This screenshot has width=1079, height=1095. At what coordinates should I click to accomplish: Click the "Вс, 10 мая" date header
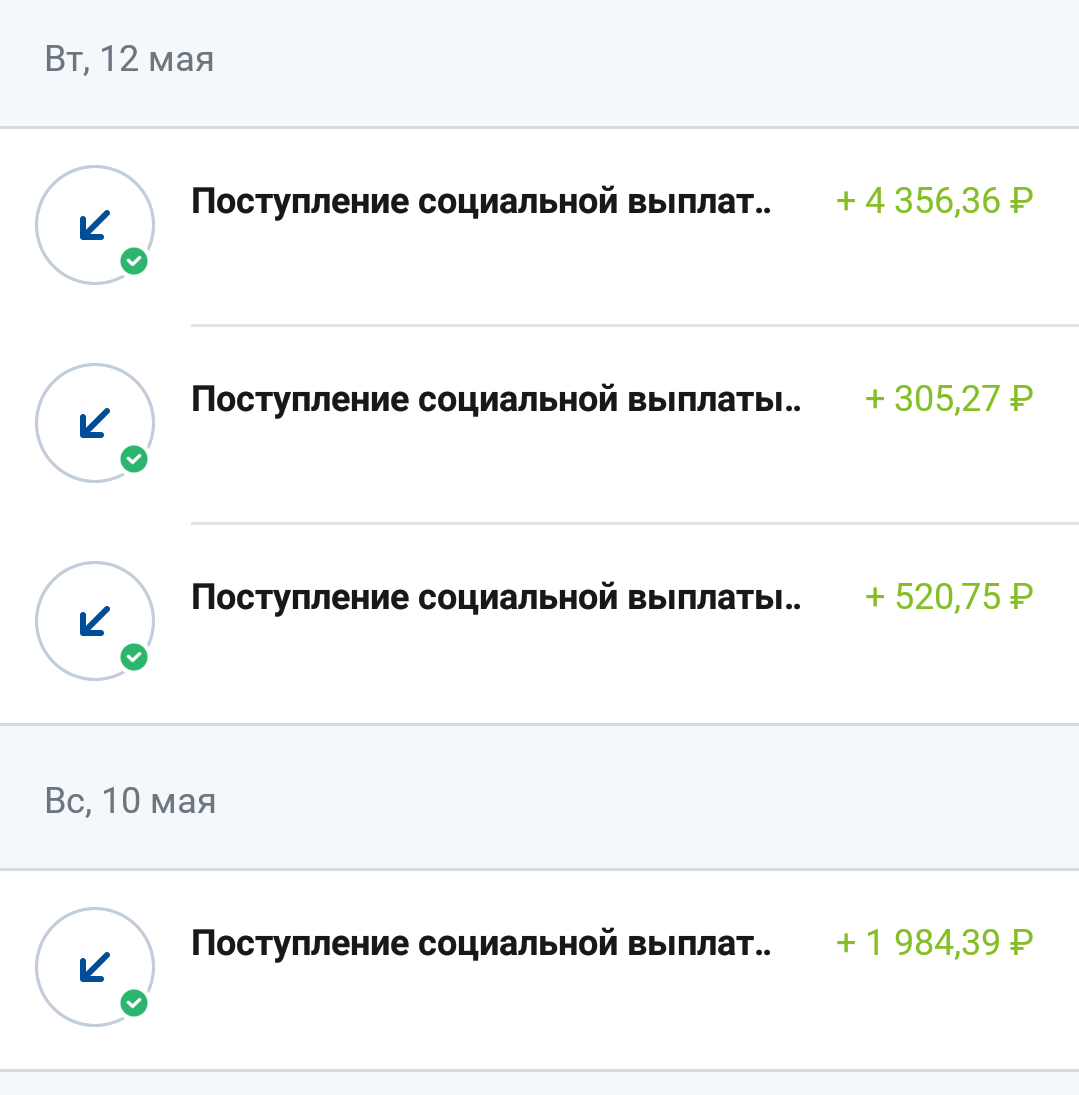point(130,802)
